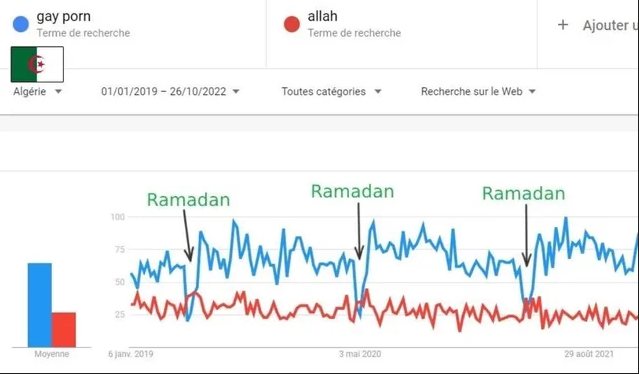This screenshot has width=639, height=374.
Task: Open the date range 01/01/2019 – 26/10/2022 dropdown
Action: click(x=170, y=92)
